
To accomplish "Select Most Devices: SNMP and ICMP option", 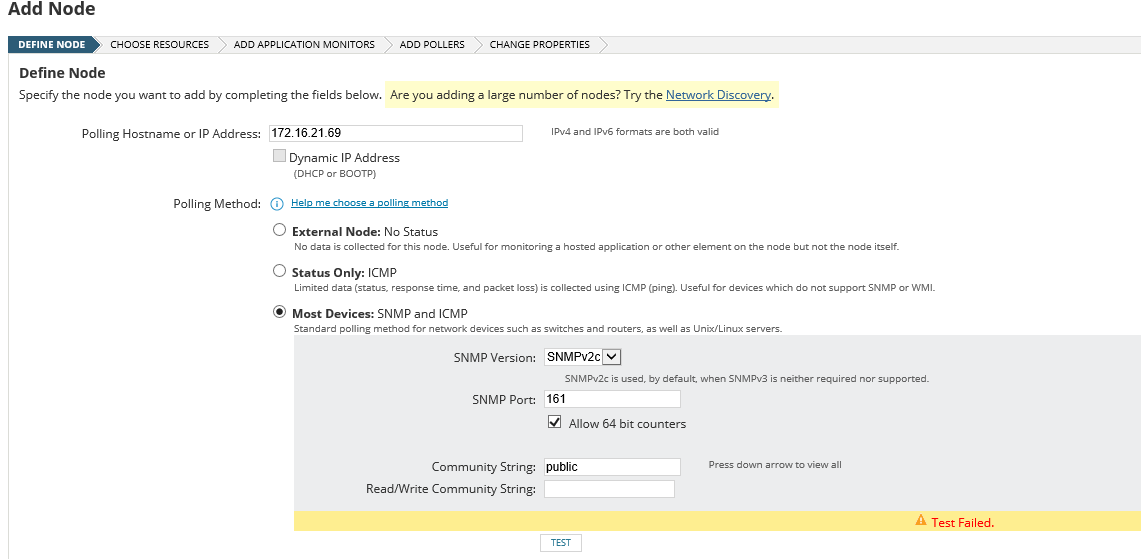I will pyautogui.click(x=279, y=312).
